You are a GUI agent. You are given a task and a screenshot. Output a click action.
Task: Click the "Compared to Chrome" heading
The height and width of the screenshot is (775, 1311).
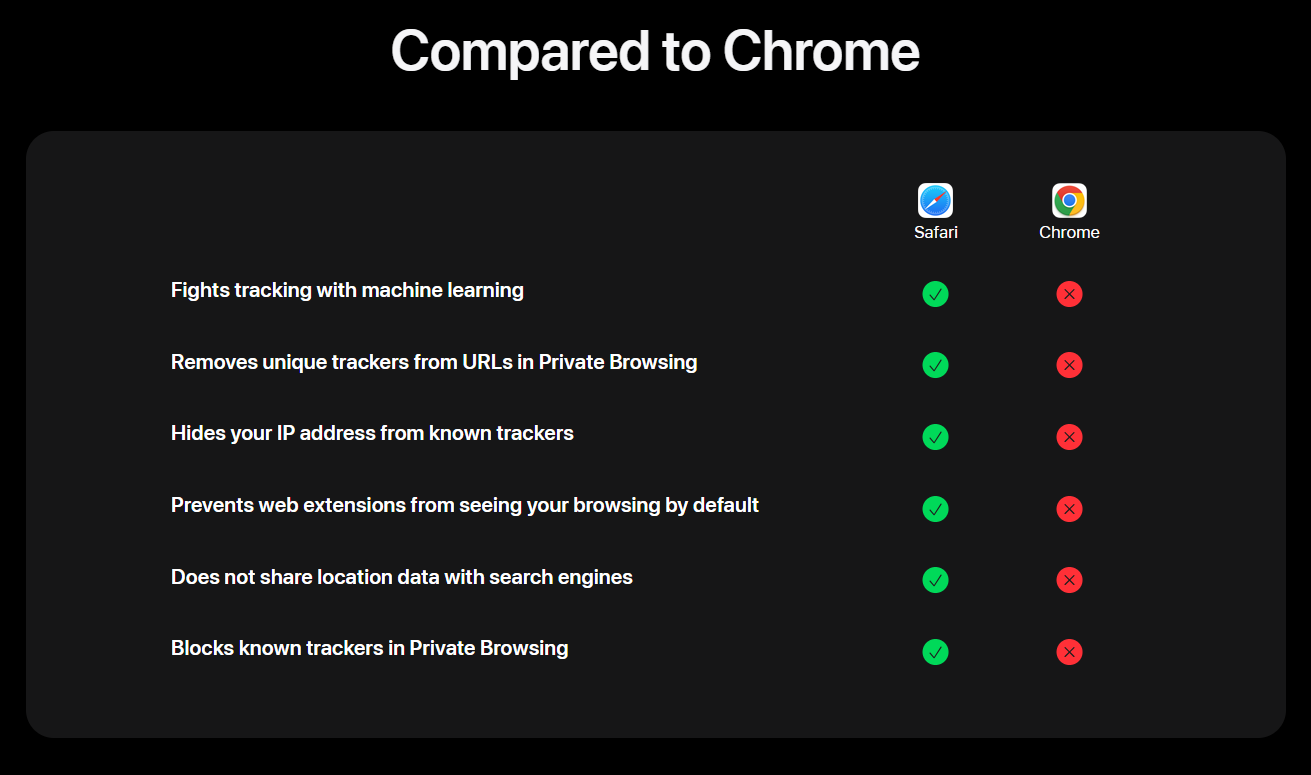(655, 50)
